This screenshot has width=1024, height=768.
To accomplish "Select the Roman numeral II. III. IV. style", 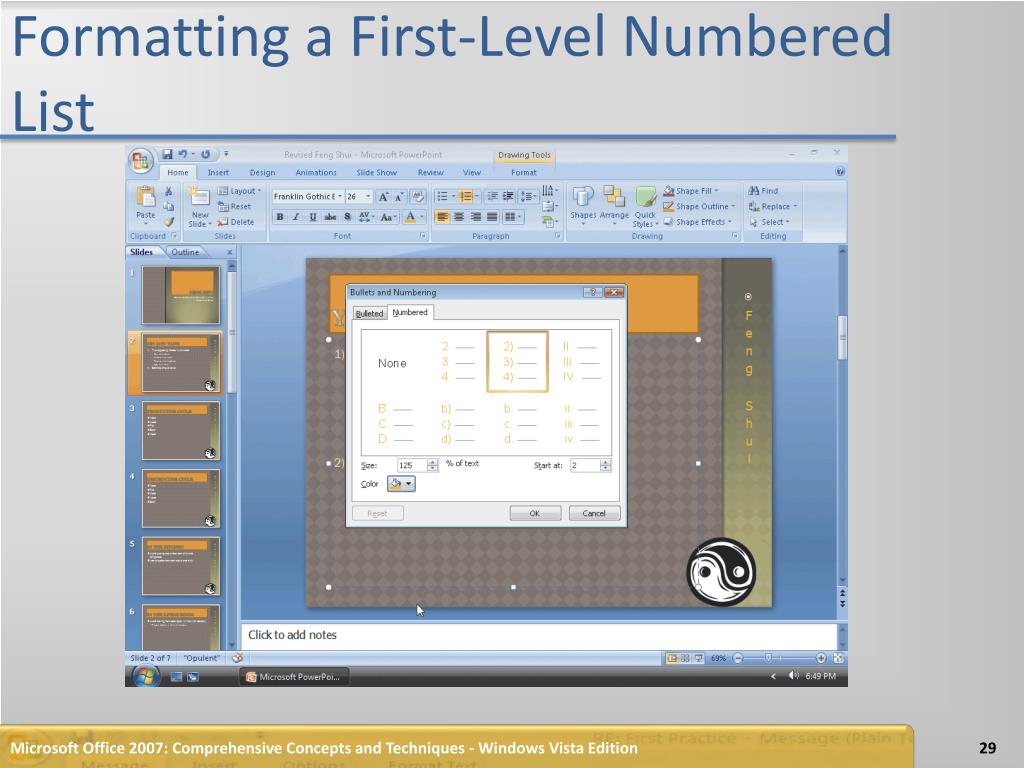I will coord(580,361).
